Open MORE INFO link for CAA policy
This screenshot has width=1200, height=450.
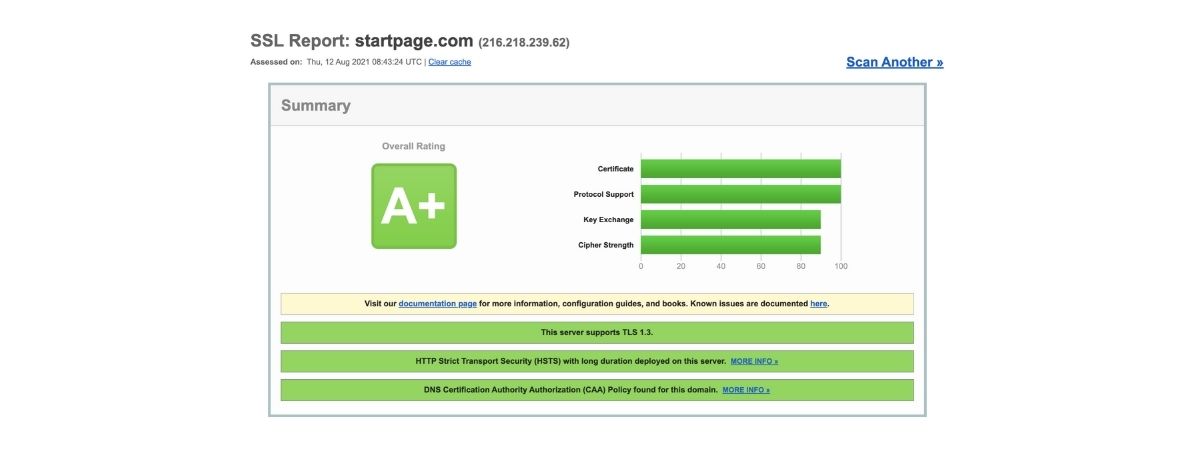(x=746, y=390)
